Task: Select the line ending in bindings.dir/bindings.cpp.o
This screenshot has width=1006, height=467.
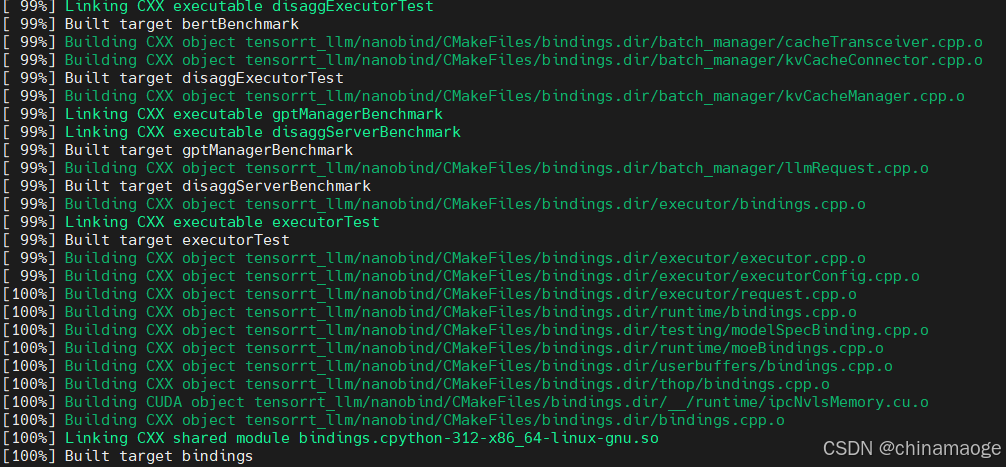Action: [x=394, y=420]
